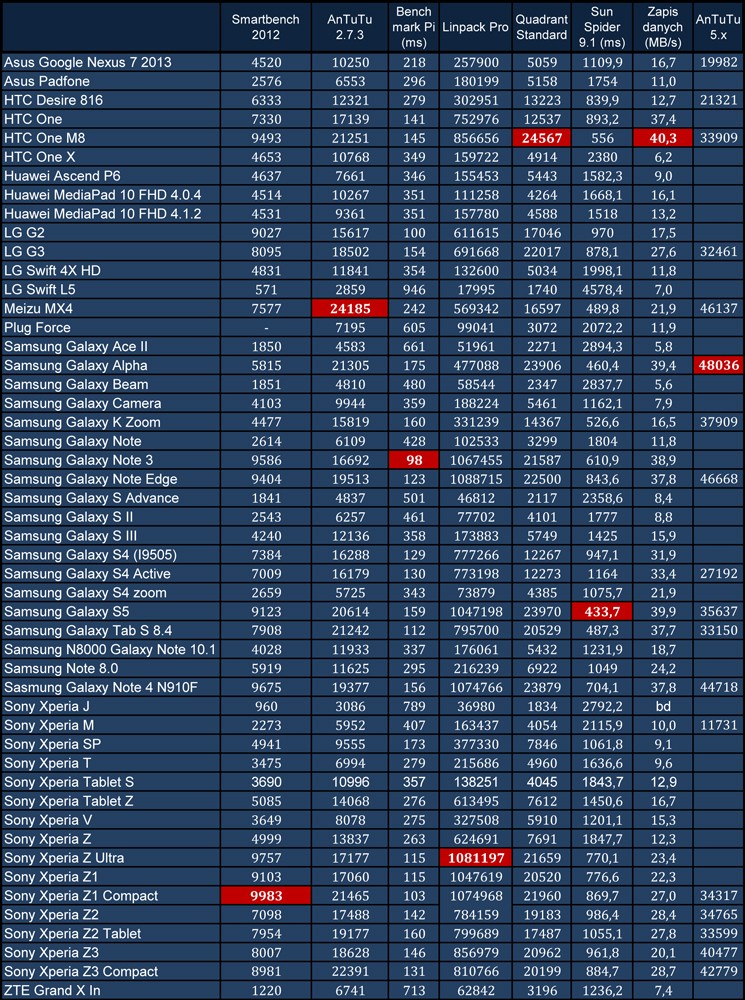Select the Asus Google Nexus 7 2013 row name
The image size is (745, 1000).
coord(87,62)
